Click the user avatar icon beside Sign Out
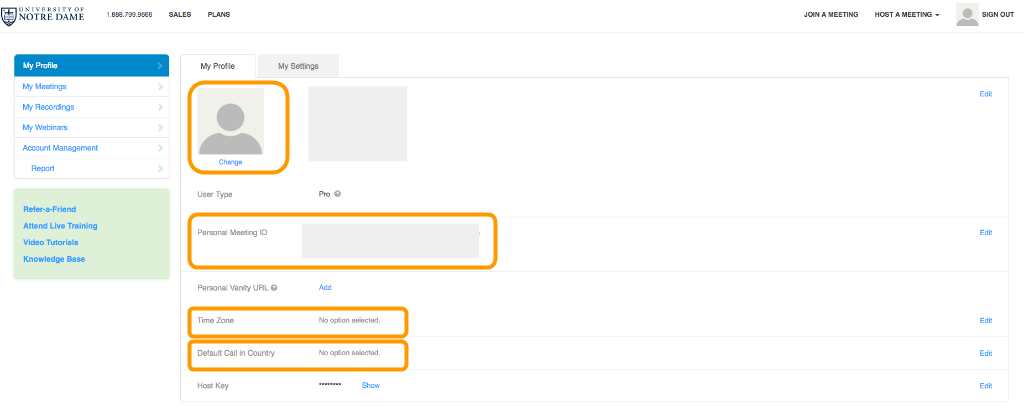The width and height of the screenshot is (1024, 414). point(967,15)
